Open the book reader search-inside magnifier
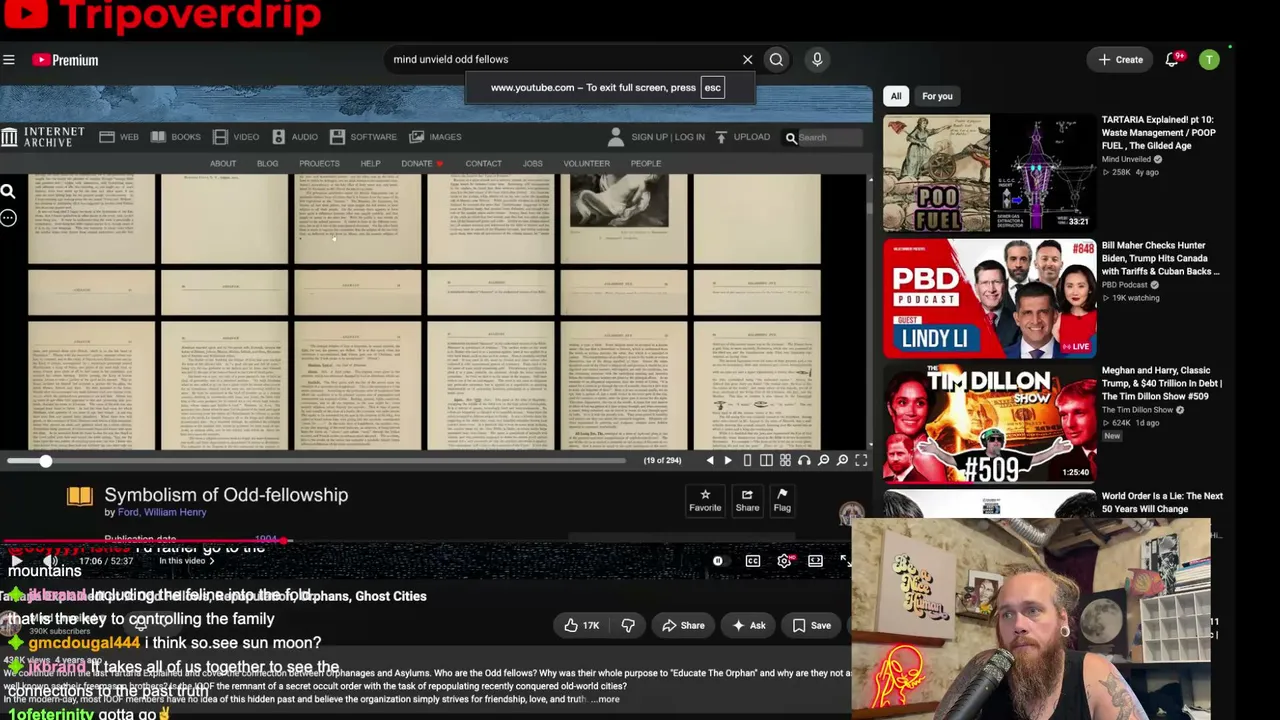The height and width of the screenshot is (720, 1280). [8, 191]
